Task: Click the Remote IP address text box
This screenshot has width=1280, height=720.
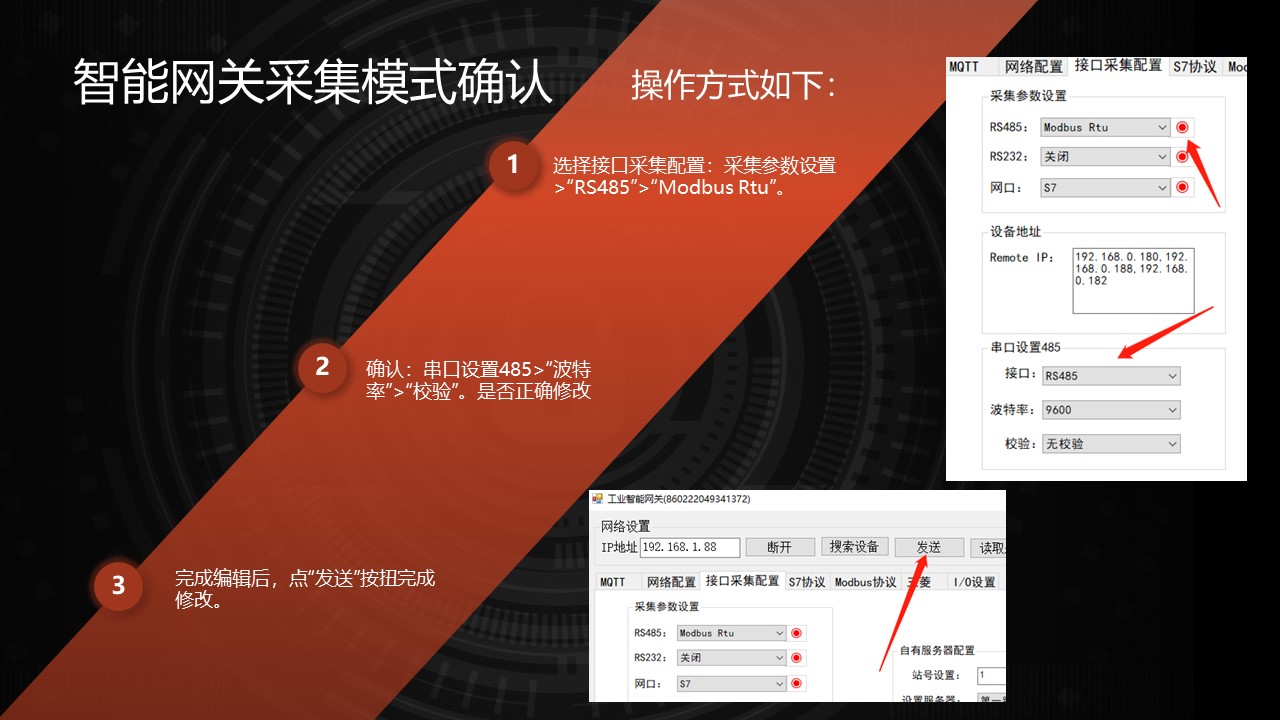Action: (x=1133, y=281)
